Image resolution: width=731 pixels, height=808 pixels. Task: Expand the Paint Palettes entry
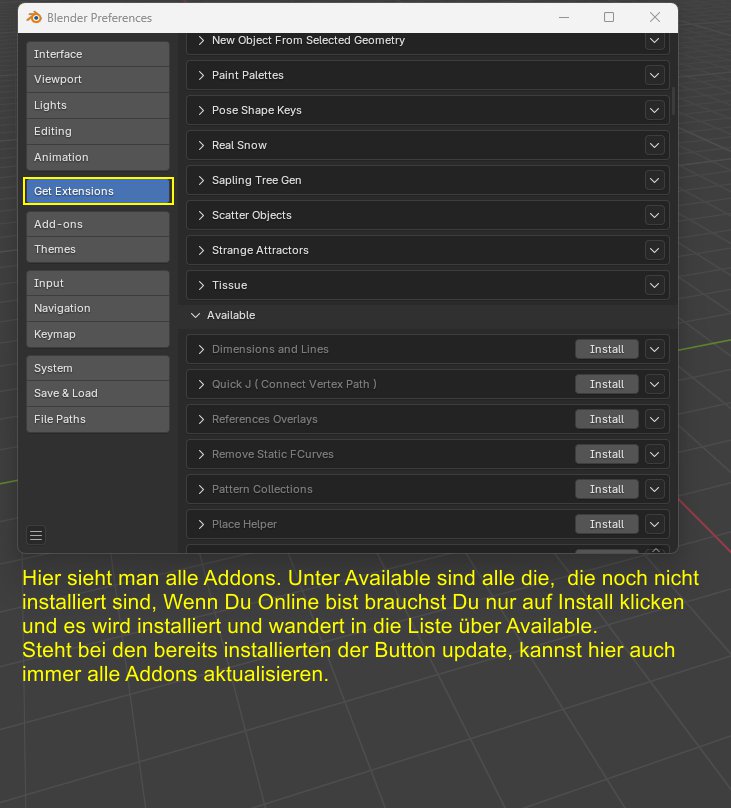(201, 75)
